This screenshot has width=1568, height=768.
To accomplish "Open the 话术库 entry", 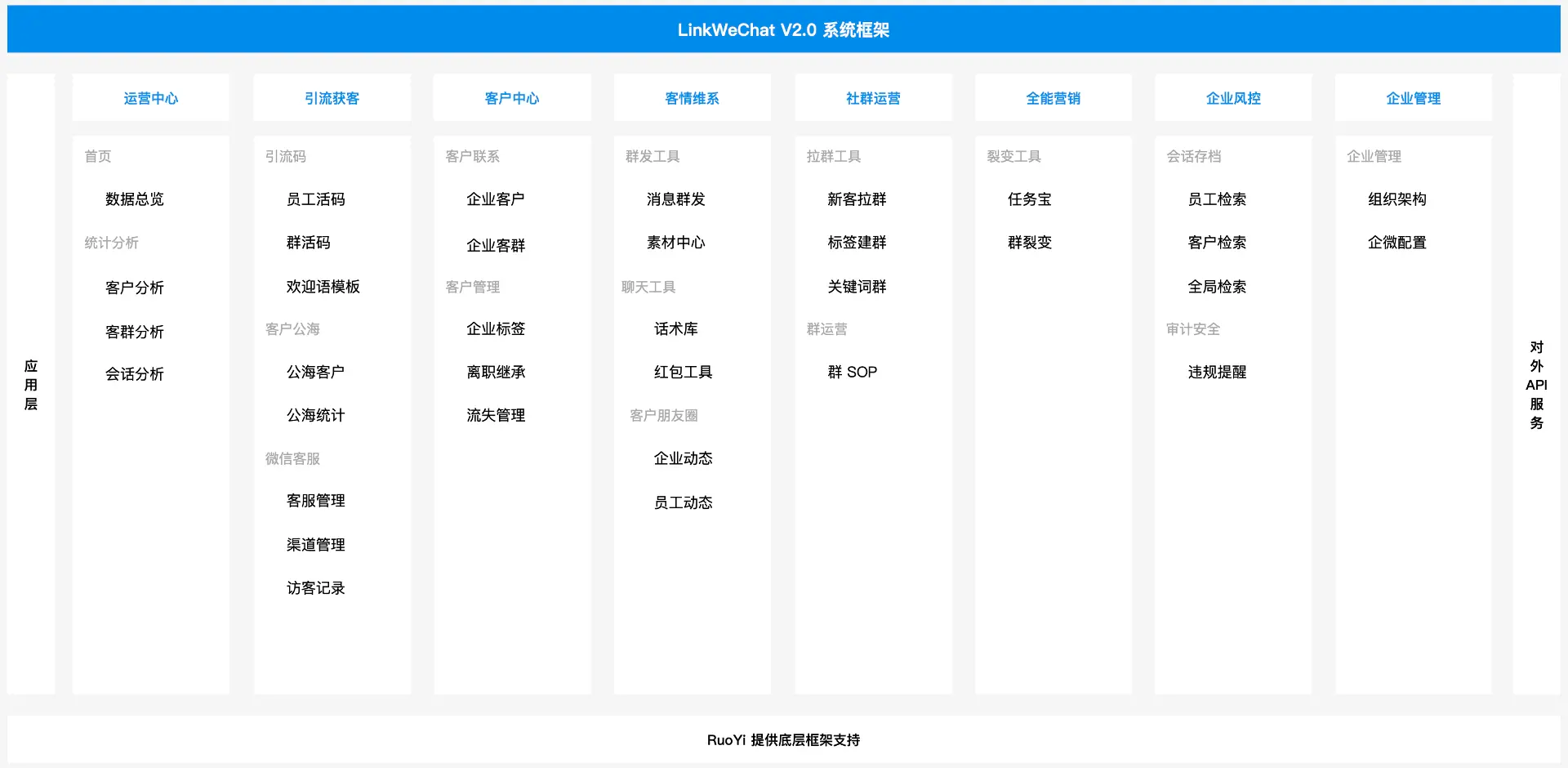I will click(676, 329).
